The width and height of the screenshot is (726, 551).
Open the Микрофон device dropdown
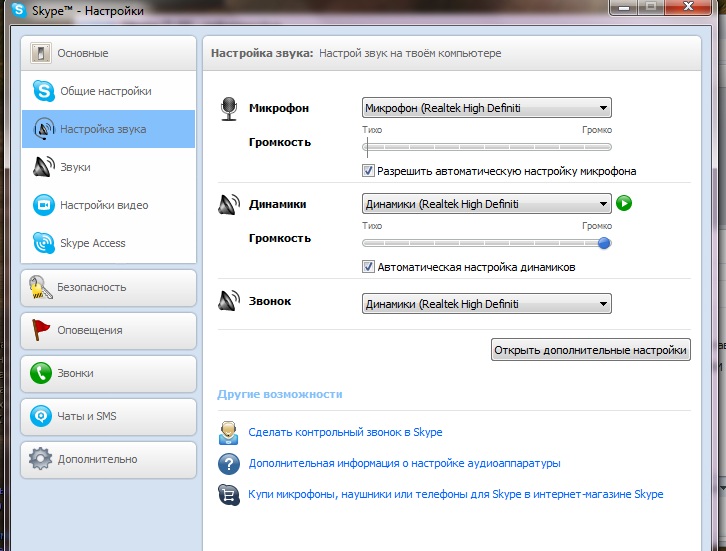[x=487, y=108]
